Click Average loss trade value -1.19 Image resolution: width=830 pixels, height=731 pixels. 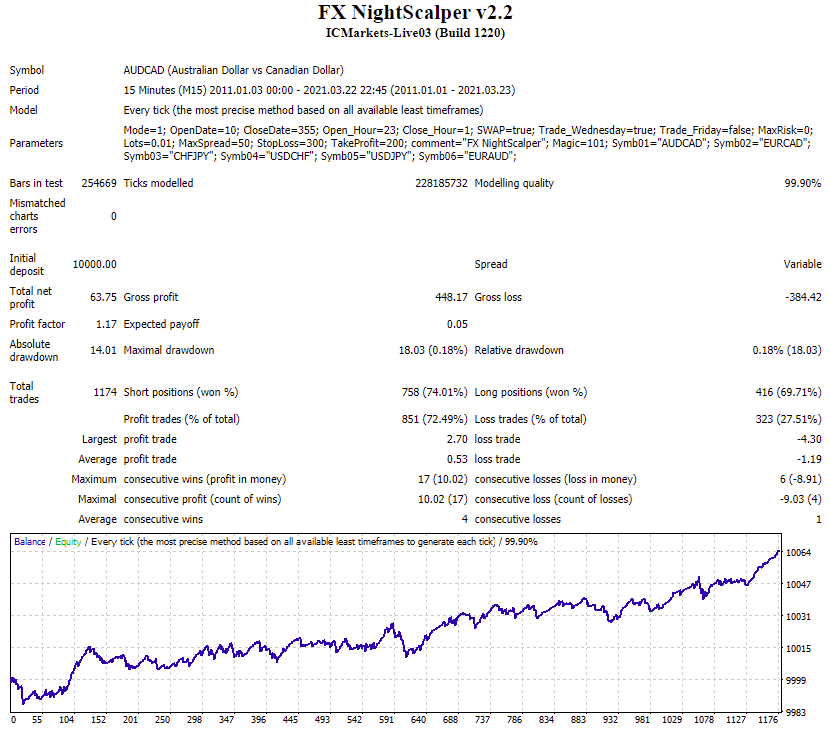click(x=809, y=459)
